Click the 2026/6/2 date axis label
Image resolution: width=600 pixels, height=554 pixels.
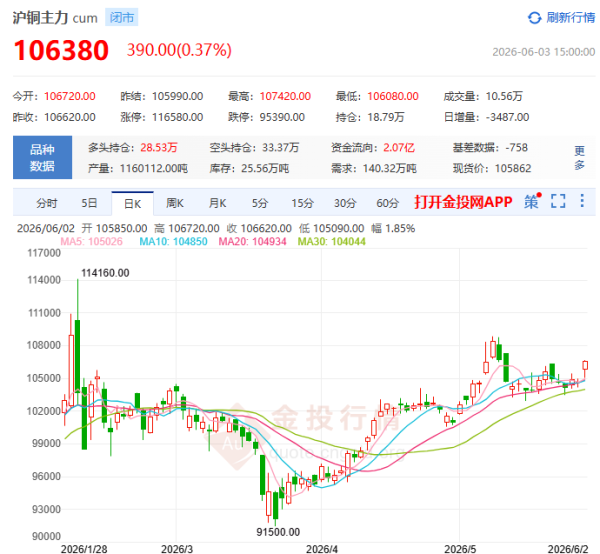568,549
